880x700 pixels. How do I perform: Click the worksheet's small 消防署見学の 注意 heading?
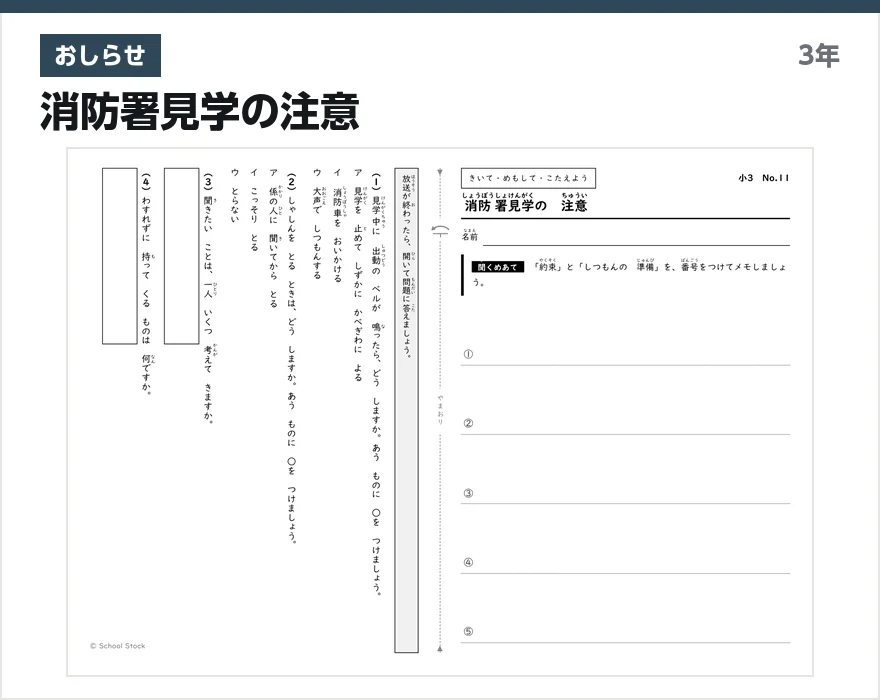(x=525, y=203)
